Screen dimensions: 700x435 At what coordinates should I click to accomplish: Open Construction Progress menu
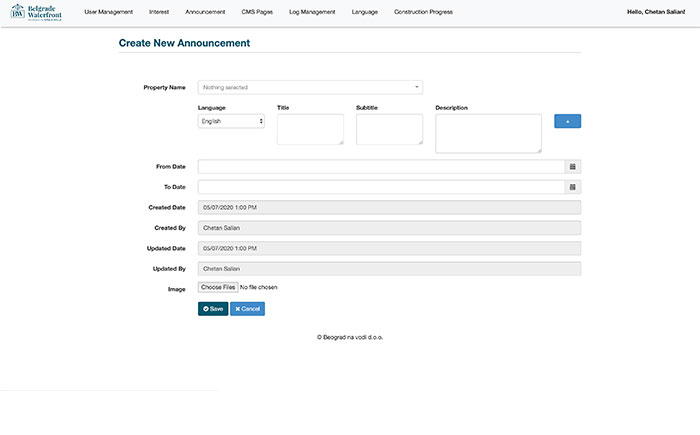pos(423,12)
